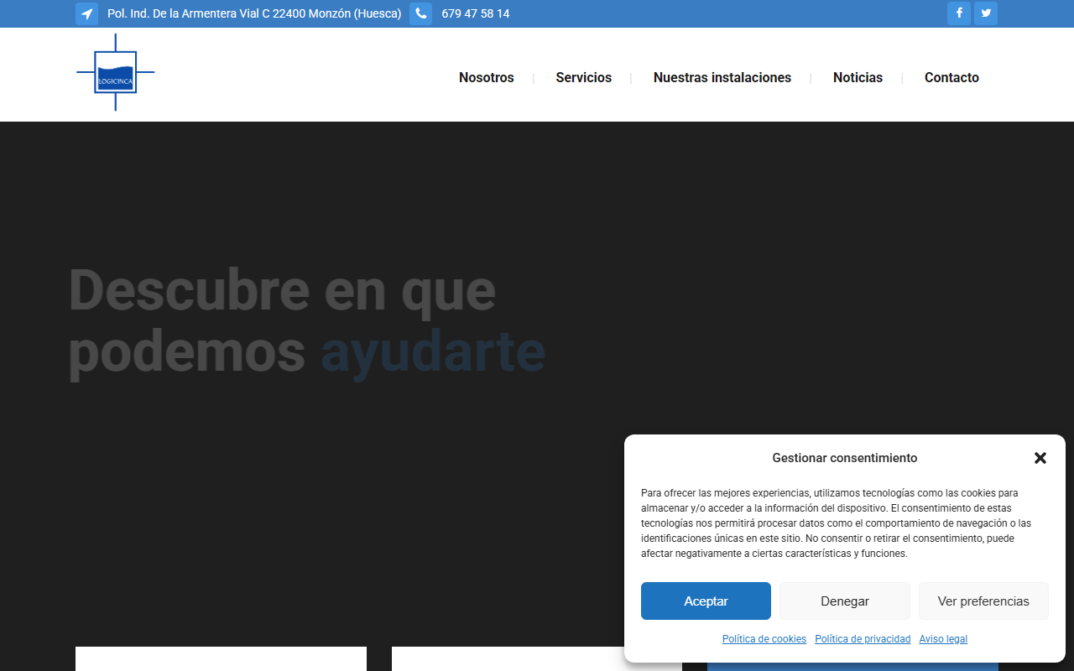Open the Noticias menu item
1074x671 pixels.
click(858, 77)
